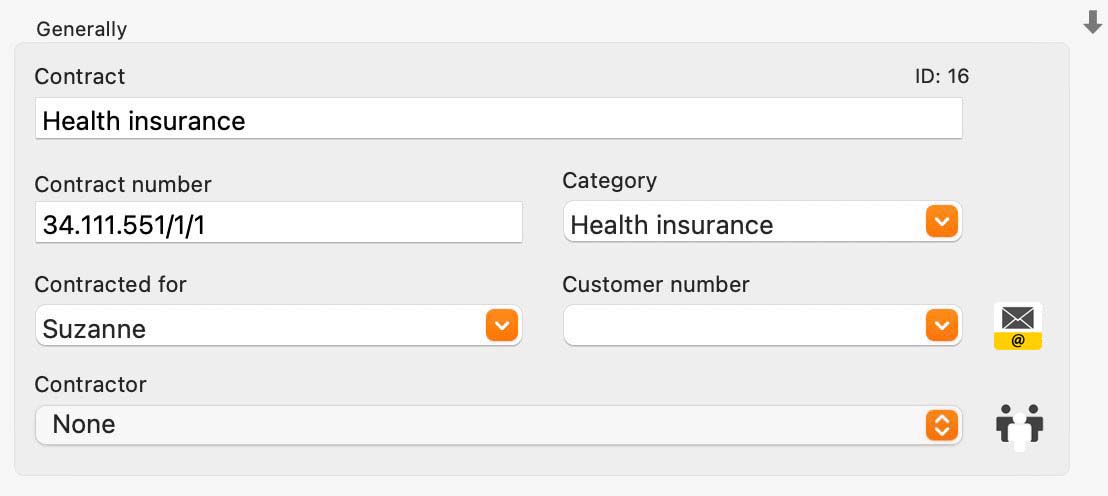
Task: Click the Contractor label
Action: coord(90,384)
